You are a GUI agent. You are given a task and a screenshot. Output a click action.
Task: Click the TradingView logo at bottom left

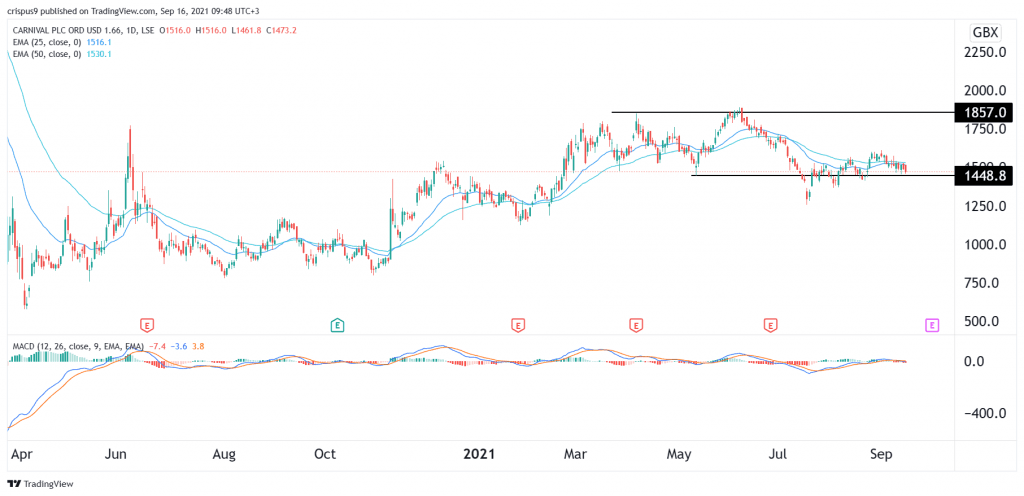(x=40, y=484)
